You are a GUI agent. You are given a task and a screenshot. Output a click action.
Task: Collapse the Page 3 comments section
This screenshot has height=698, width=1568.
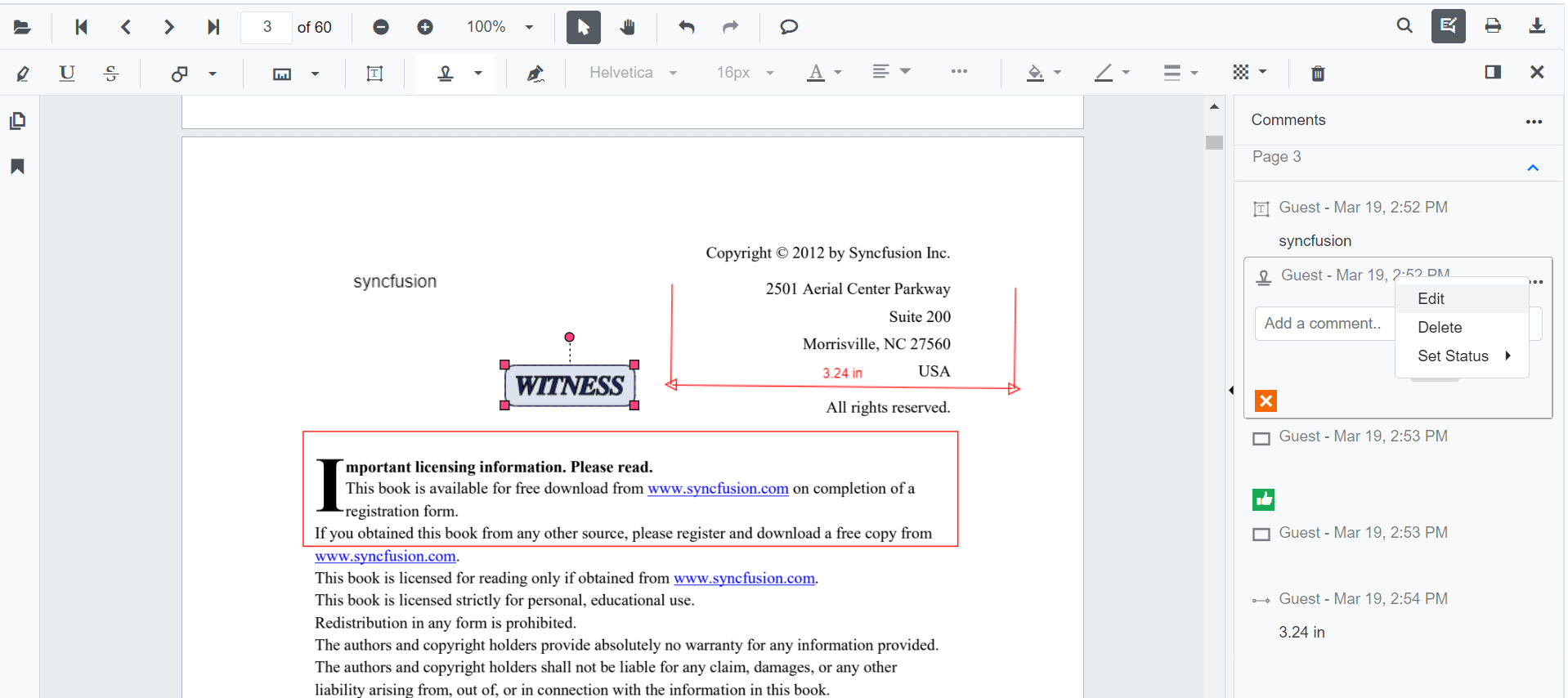1533,168
